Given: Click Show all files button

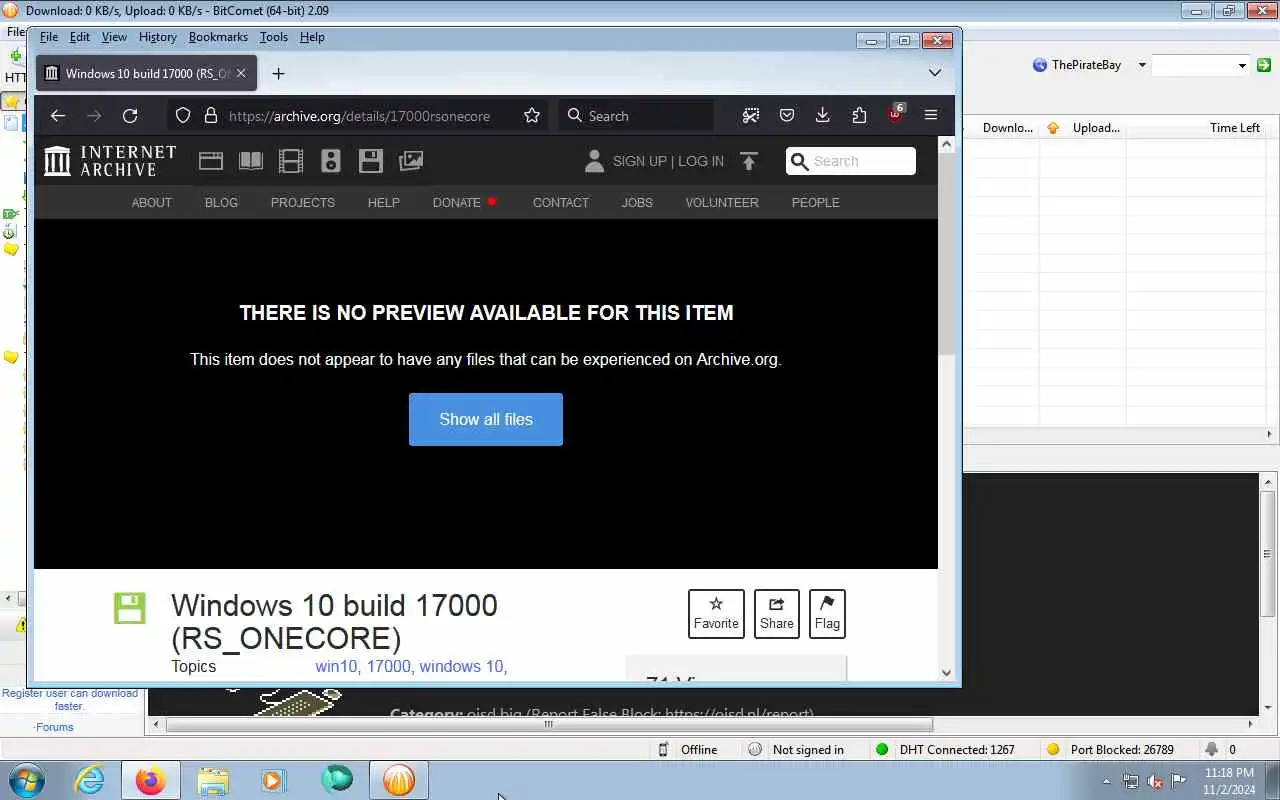Looking at the screenshot, I should (x=486, y=419).
